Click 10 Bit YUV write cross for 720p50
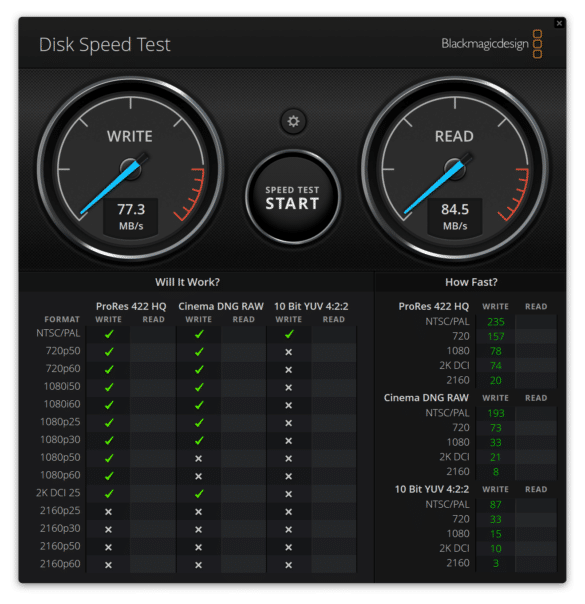This screenshot has width=585, height=604. (x=288, y=352)
